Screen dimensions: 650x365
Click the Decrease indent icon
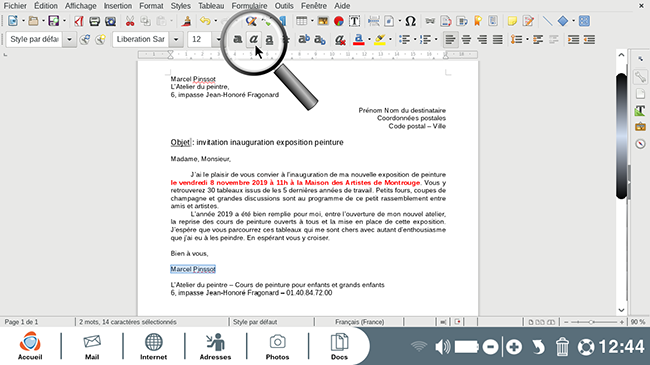(x=589, y=39)
